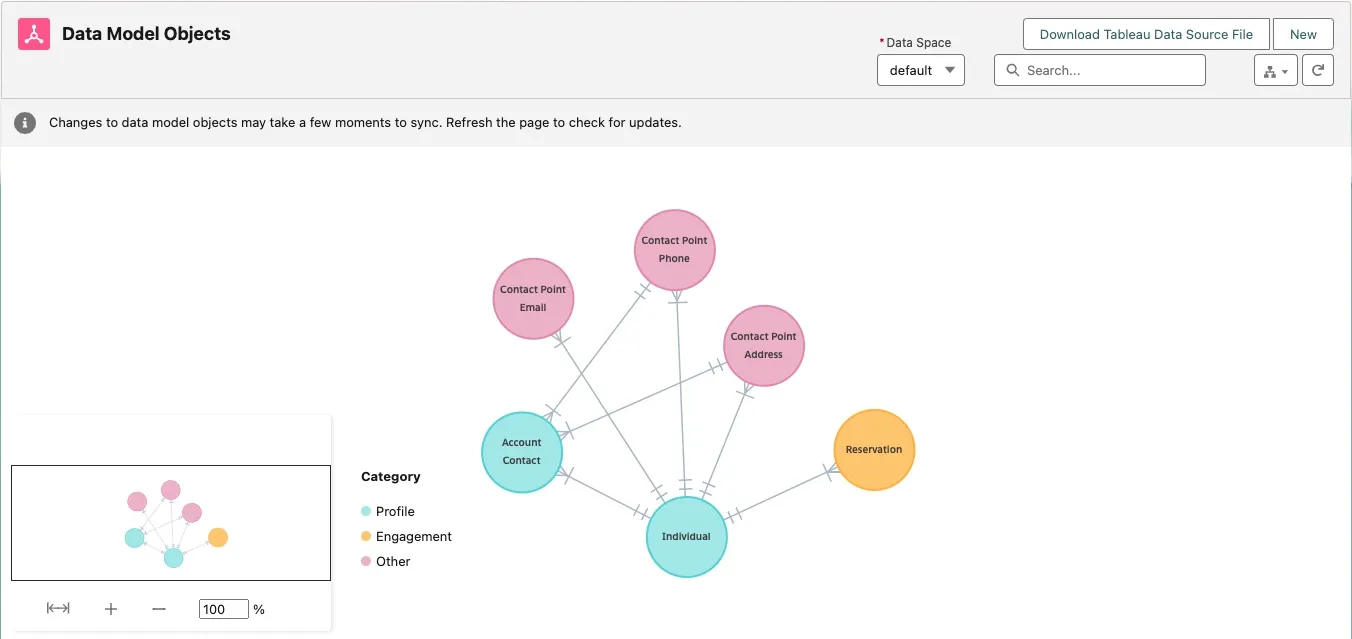The height and width of the screenshot is (639, 1352).
Task: Click the fit-to-width icon in minimap controls
Action: [58, 608]
